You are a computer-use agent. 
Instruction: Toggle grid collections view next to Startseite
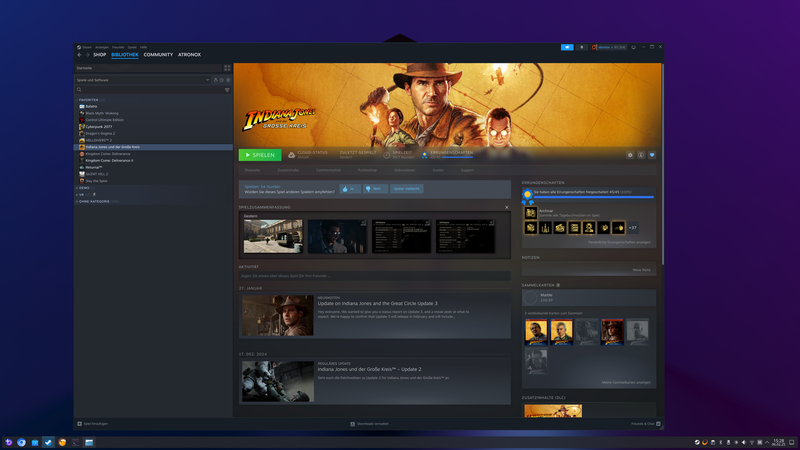(x=227, y=68)
